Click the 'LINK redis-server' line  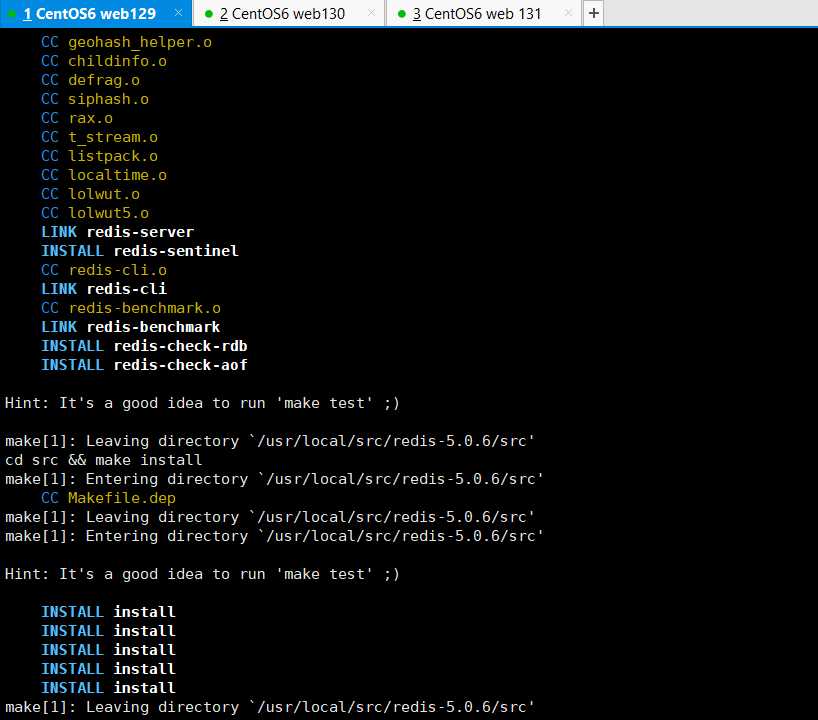point(118,232)
